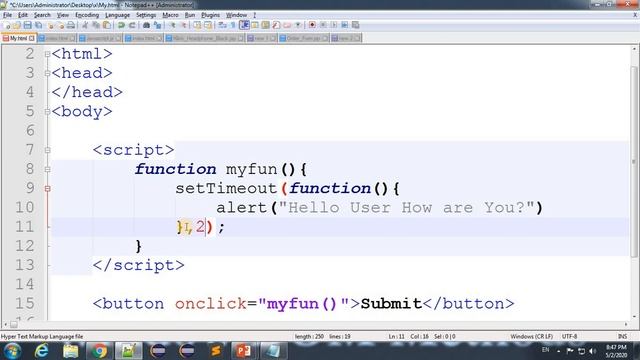The width and height of the screenshot is (640, 360).
Task: Toggle Synchronize Vertical Scrolling button
Action: pos(197,25)
